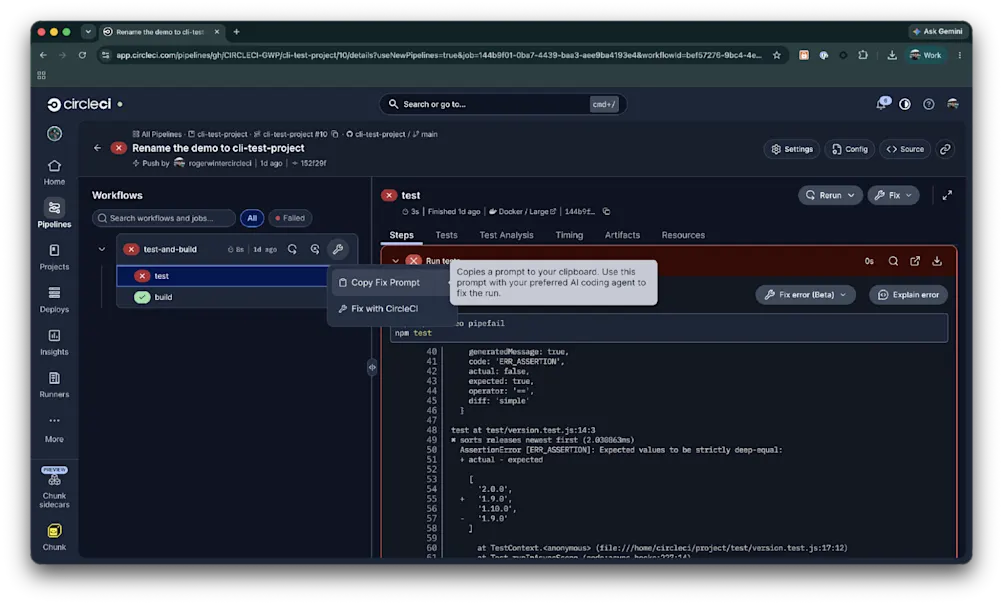Collapse the test-and-build workflow
Viewport: 1003px width, 605px height.
pos(102,249)
